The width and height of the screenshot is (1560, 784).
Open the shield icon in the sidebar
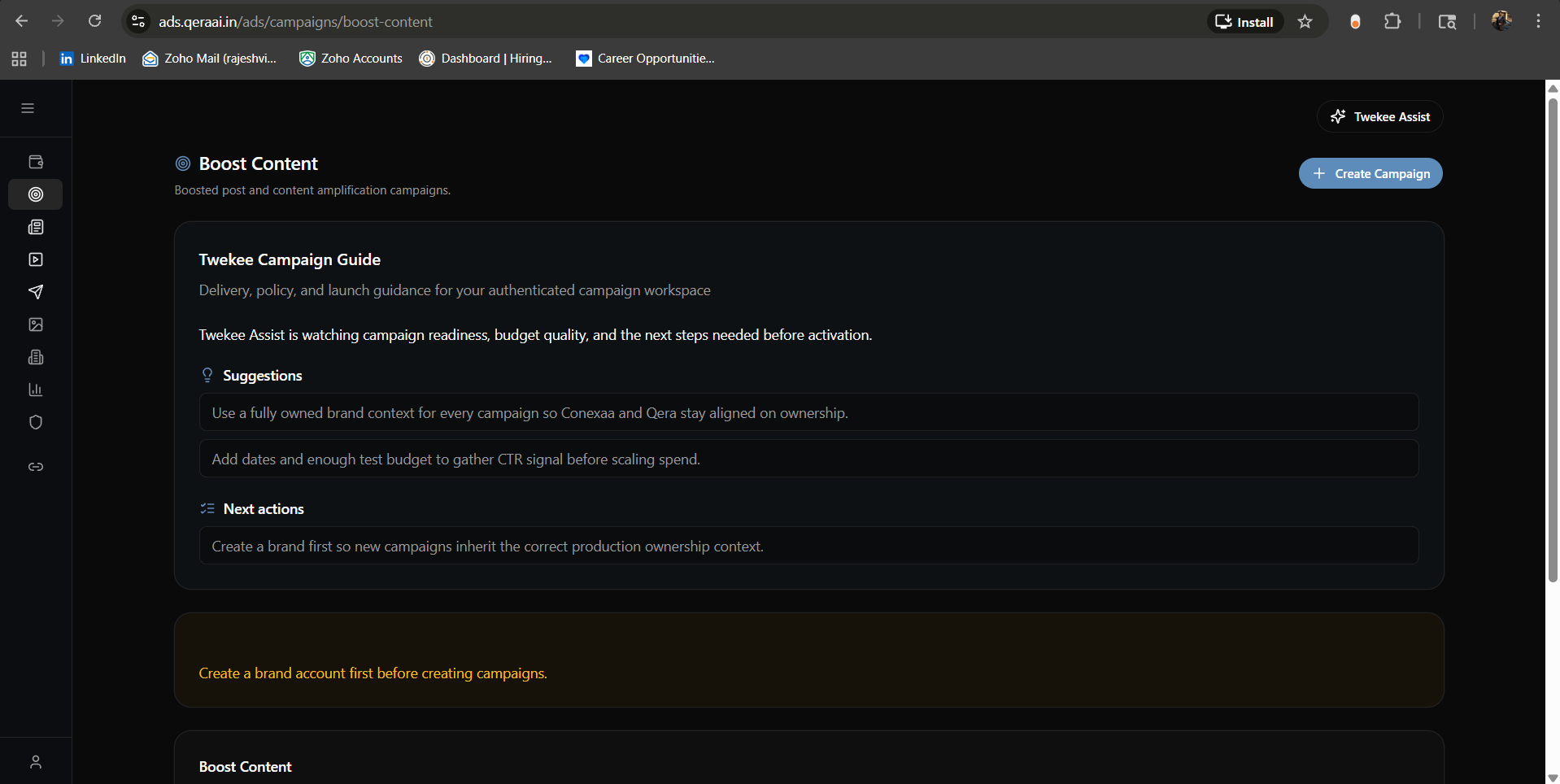pyautogui.click(x=36, y=422)
